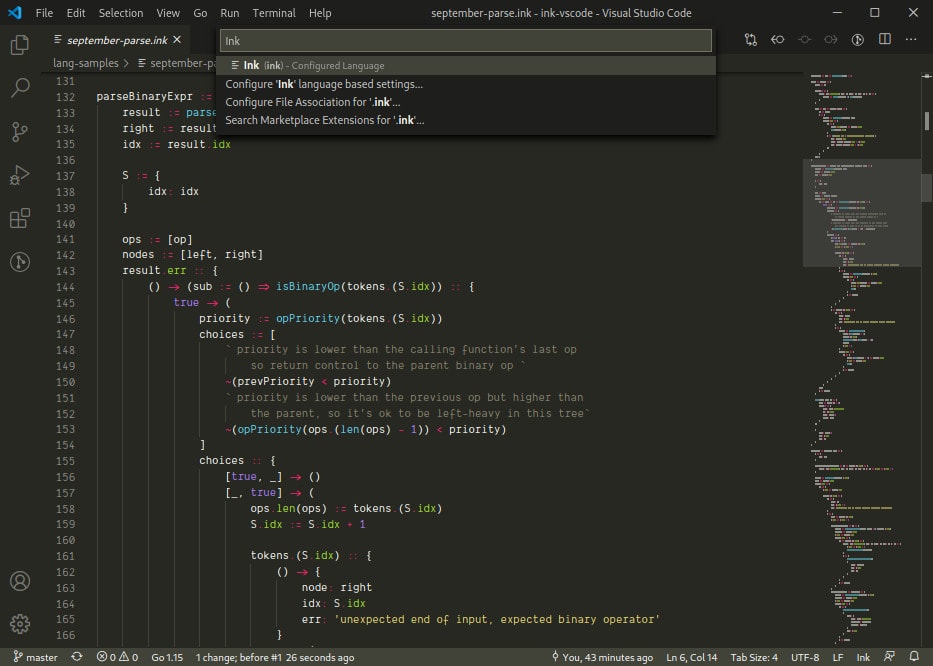
Task: Click the 'You, 43 minutes ago' blame status
Action: (602, 657)
